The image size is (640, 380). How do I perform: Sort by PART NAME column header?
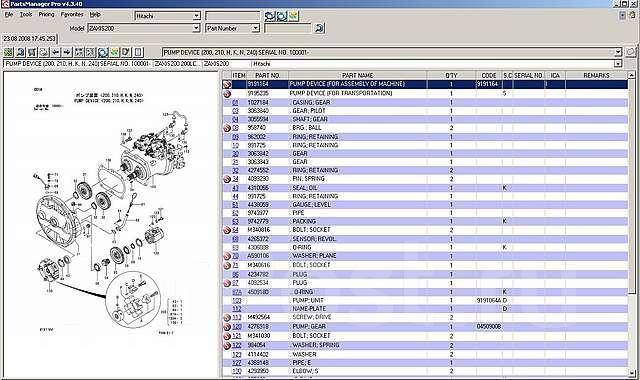(358, 76)
